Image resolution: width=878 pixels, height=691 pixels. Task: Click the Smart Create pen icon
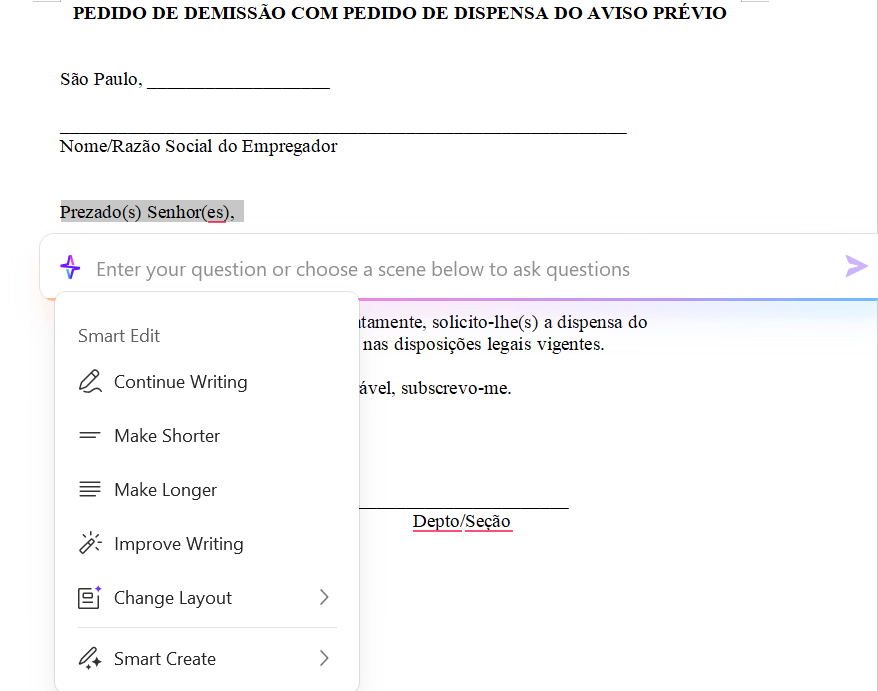pyautogui.click(x=90, y=658)
